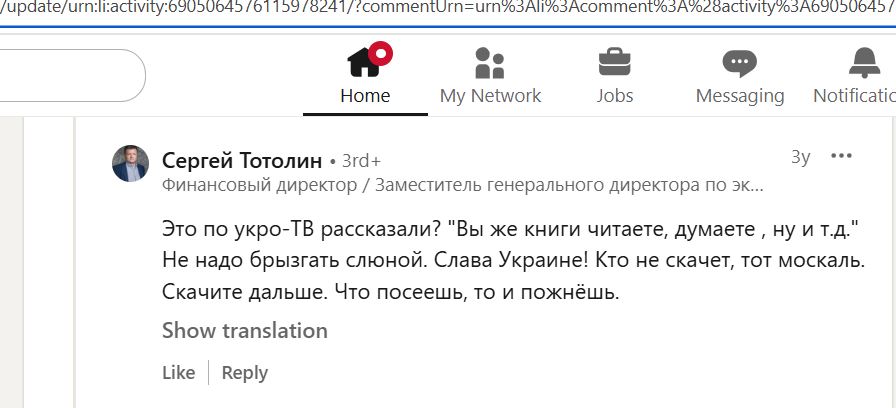Open Сергей Тотолин's profile name link
This screenshot has height=408, width=896.
242,161
